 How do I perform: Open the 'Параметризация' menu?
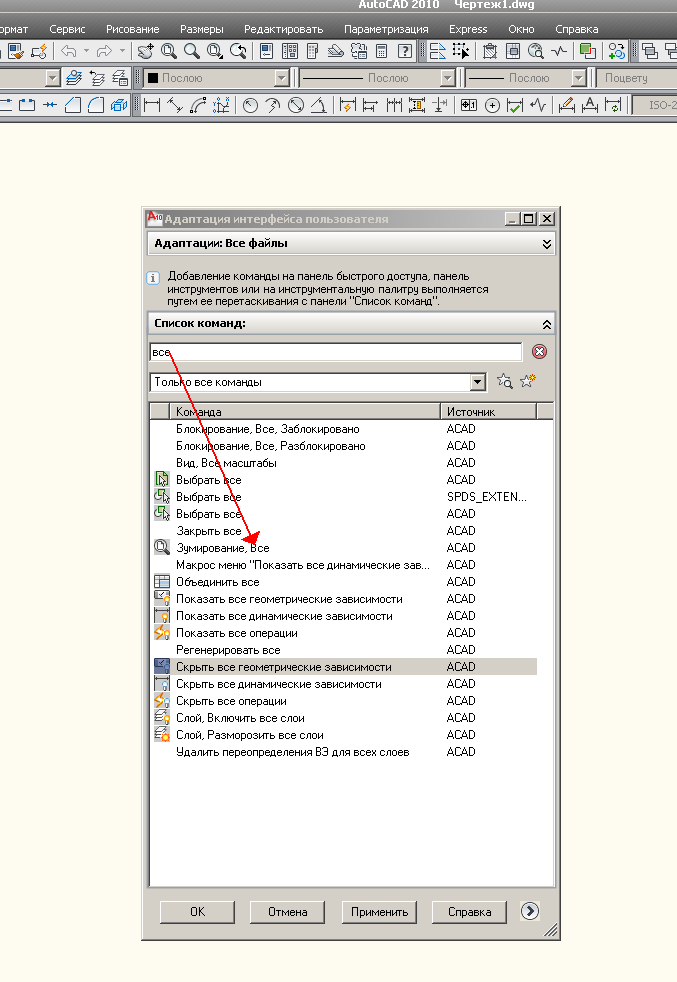point(386,29)
